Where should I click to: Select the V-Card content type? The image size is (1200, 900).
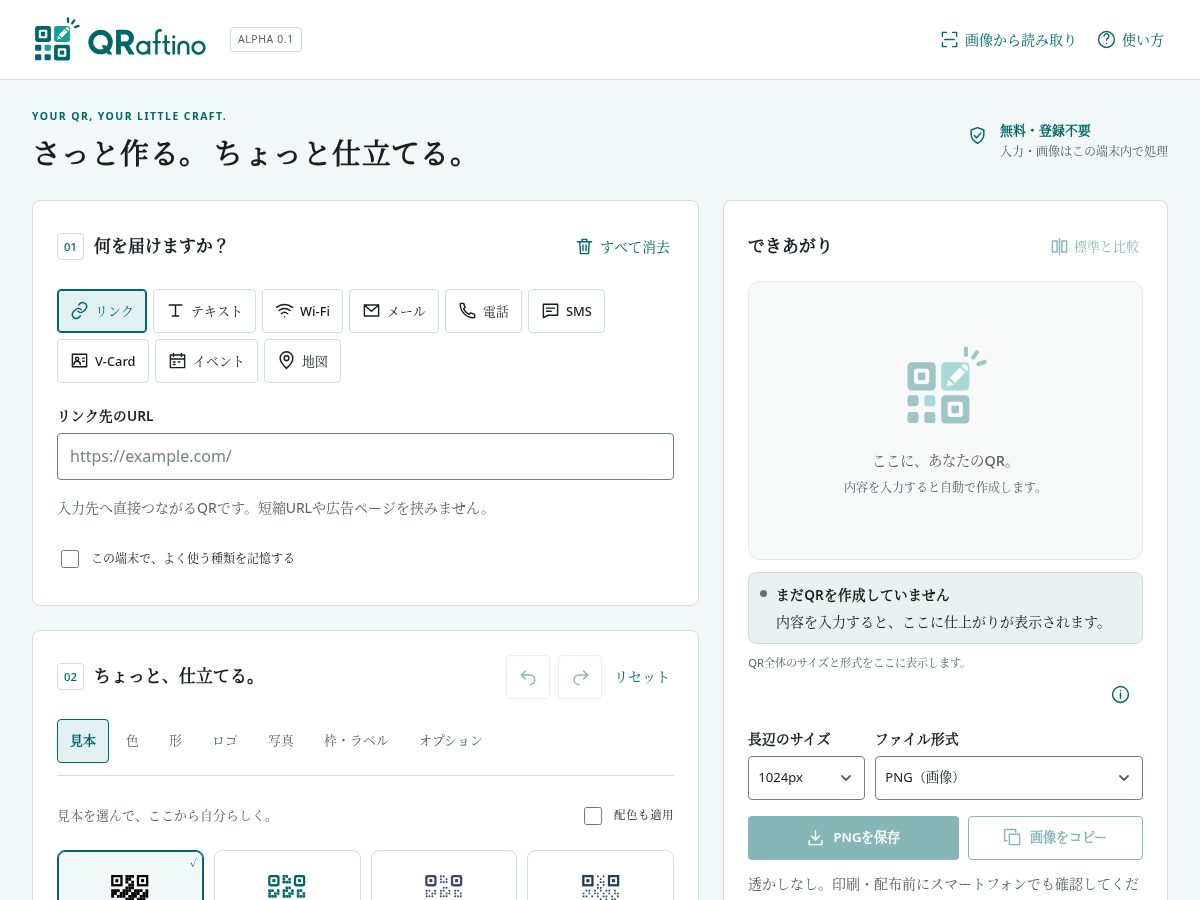[103, 361]
